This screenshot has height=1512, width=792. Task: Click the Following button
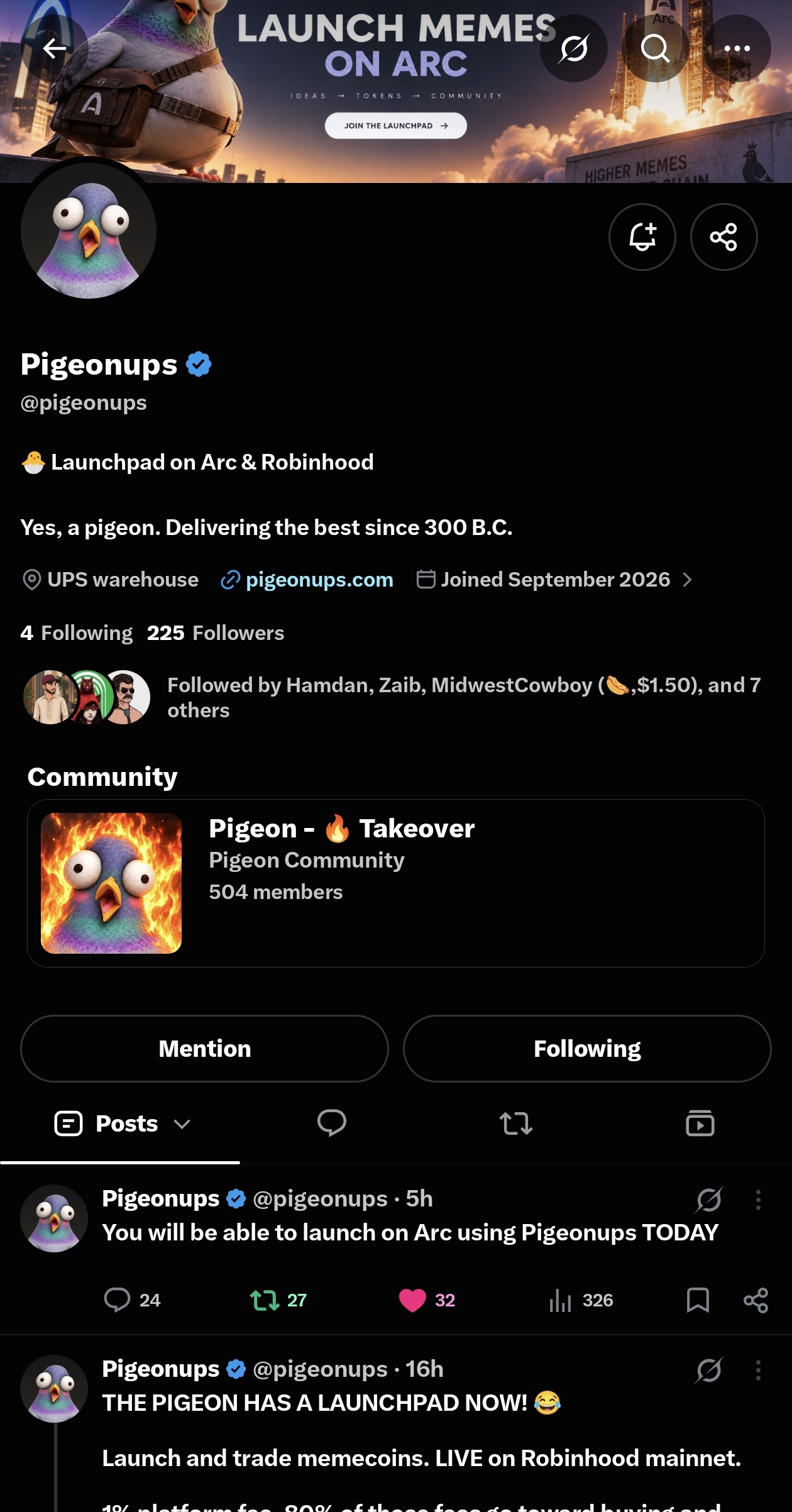[587, 1049]
